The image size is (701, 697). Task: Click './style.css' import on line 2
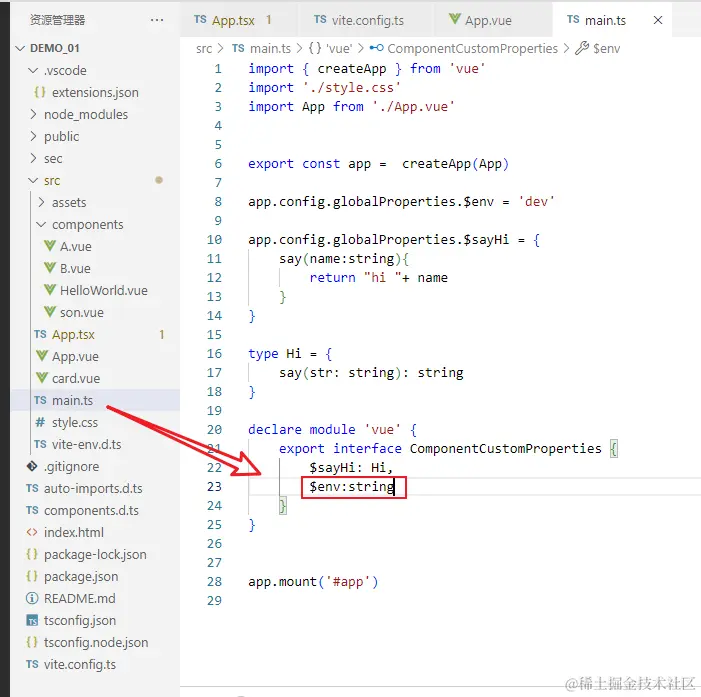[x=351, y=88]
